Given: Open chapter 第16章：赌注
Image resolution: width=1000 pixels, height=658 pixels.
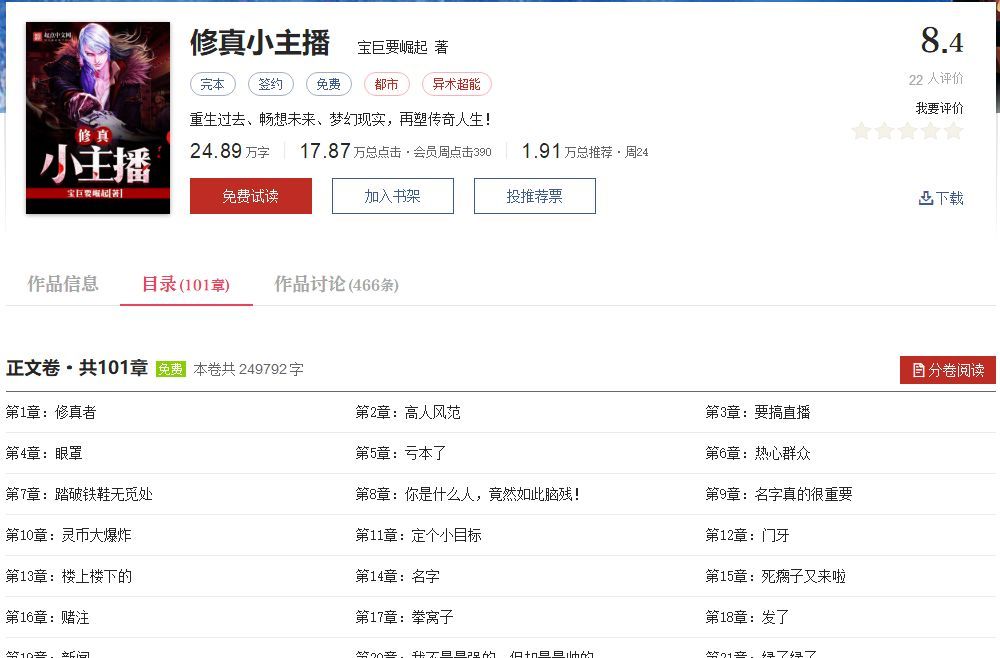Looking at the screenshot, I should pyautogui.click(x=48, y=617).
